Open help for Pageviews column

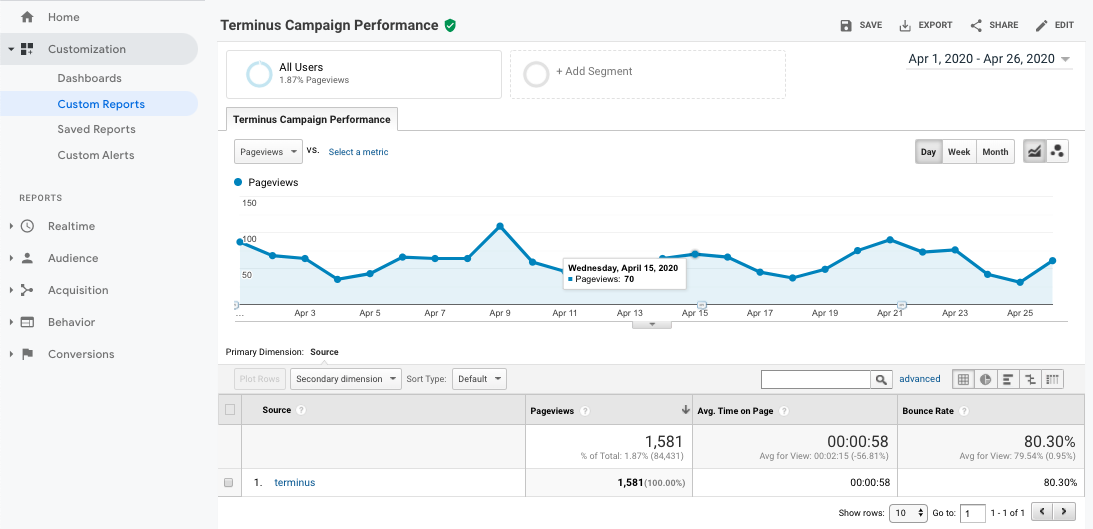[585, 411]
